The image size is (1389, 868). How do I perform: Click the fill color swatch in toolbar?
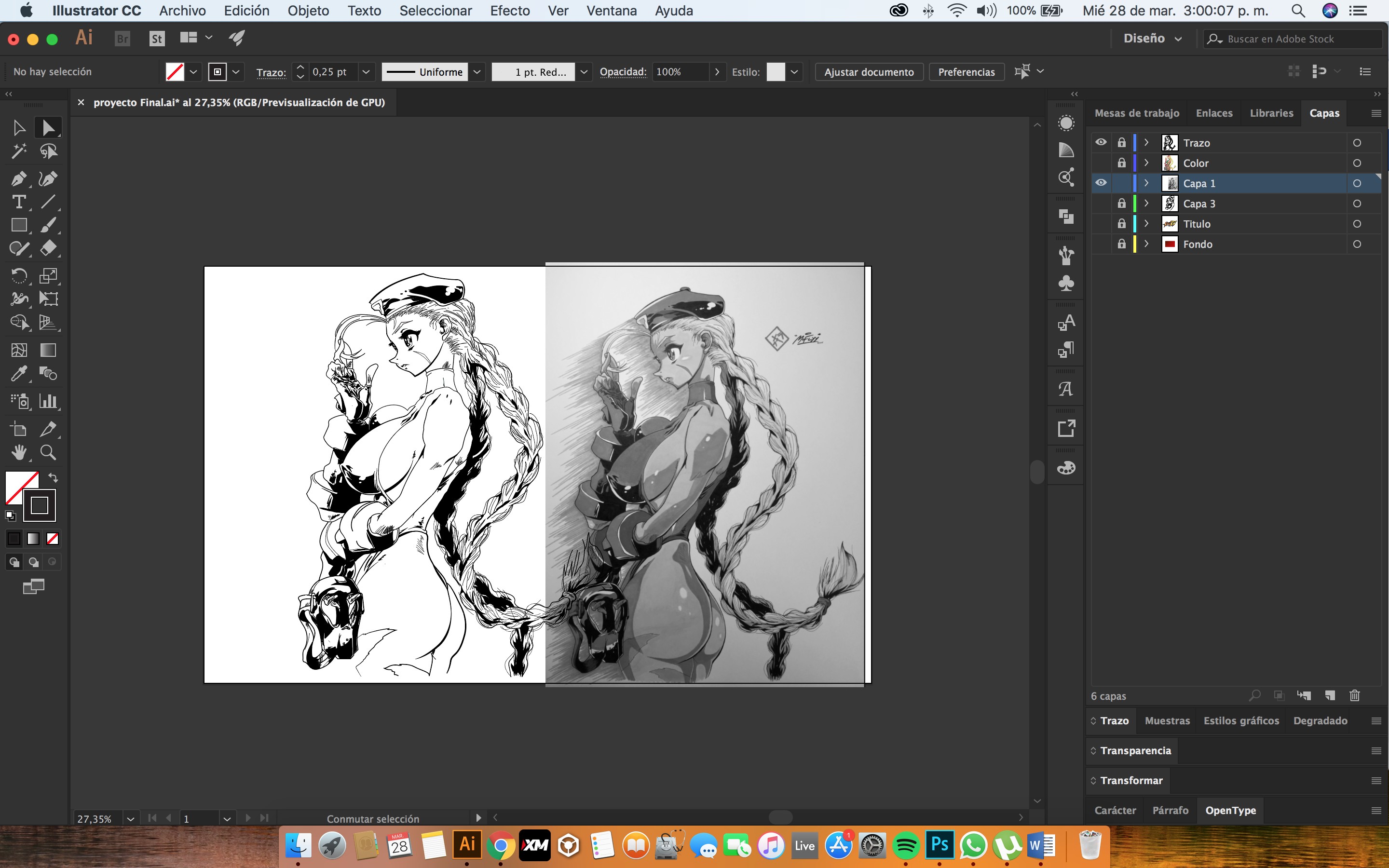tap(17, 483)
